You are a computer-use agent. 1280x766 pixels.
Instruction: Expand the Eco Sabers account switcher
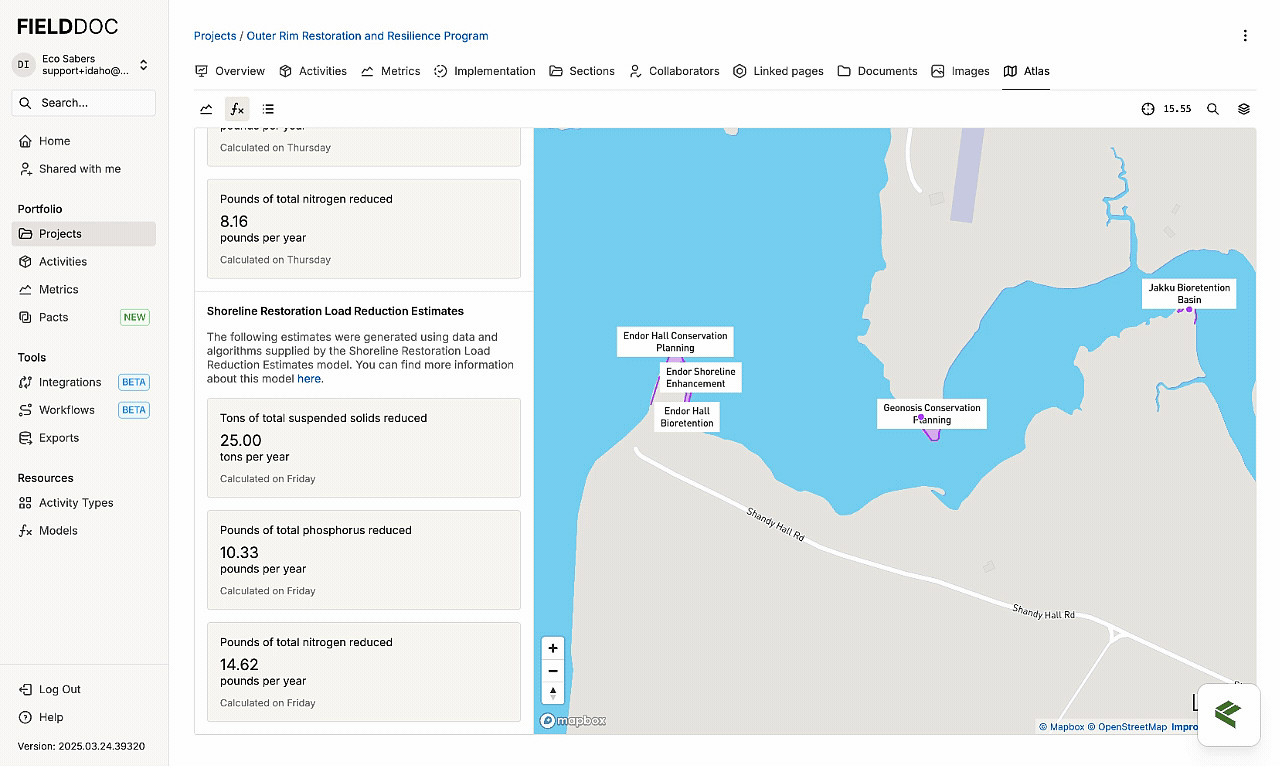(x=144, y=65)
